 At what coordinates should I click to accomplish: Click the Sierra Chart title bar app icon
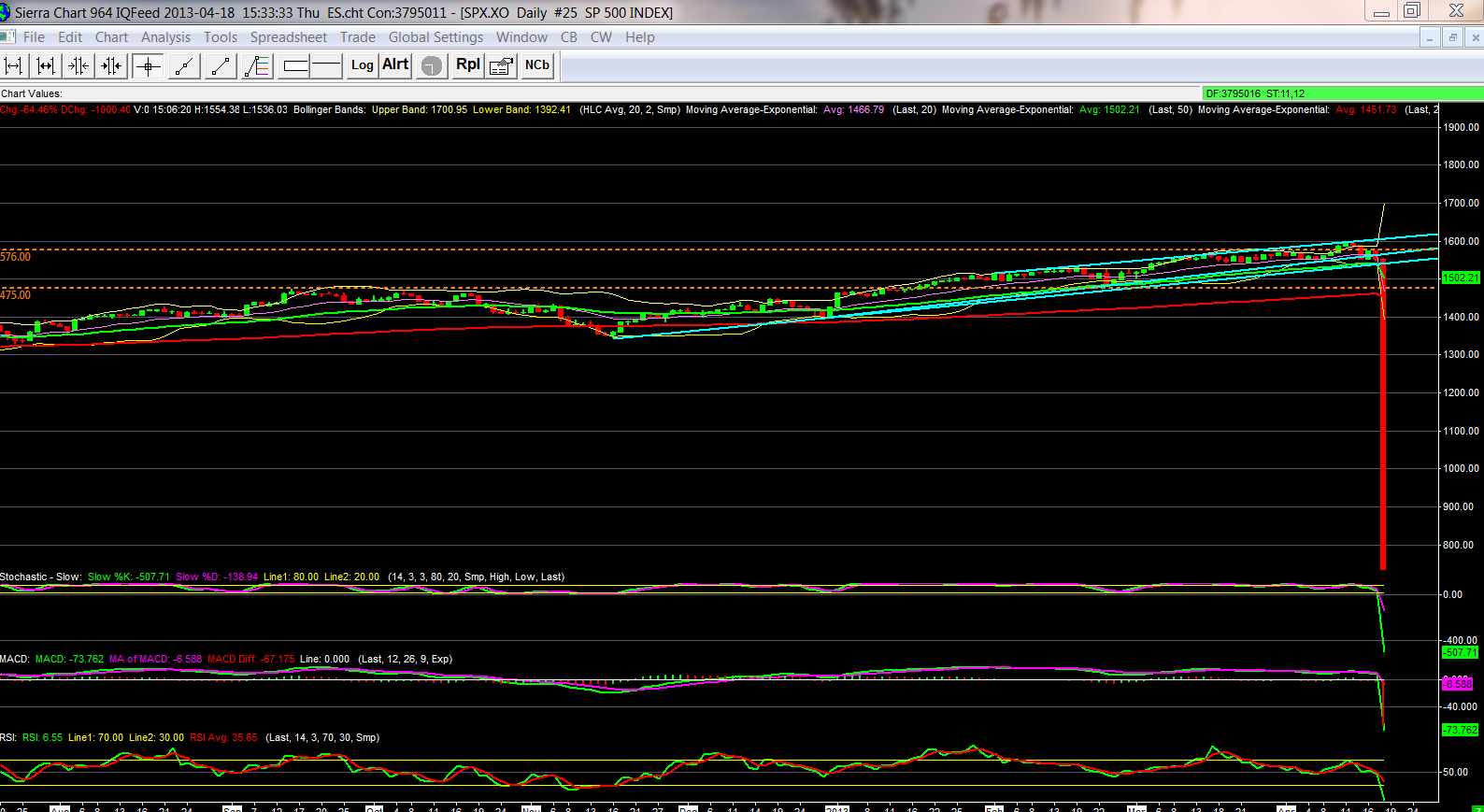click(x=5, y=12)
